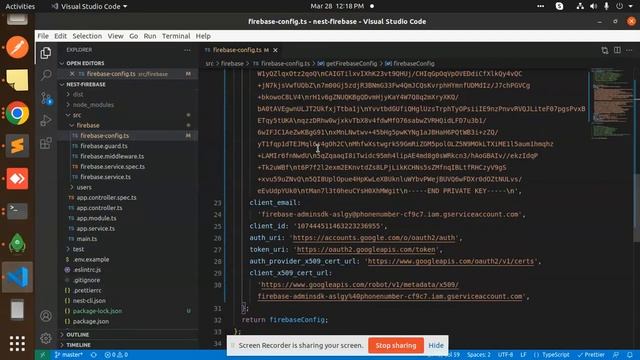The image size is (640, 360).
Task: Click the notifications bell in status bar
Action: coord(630,355)
